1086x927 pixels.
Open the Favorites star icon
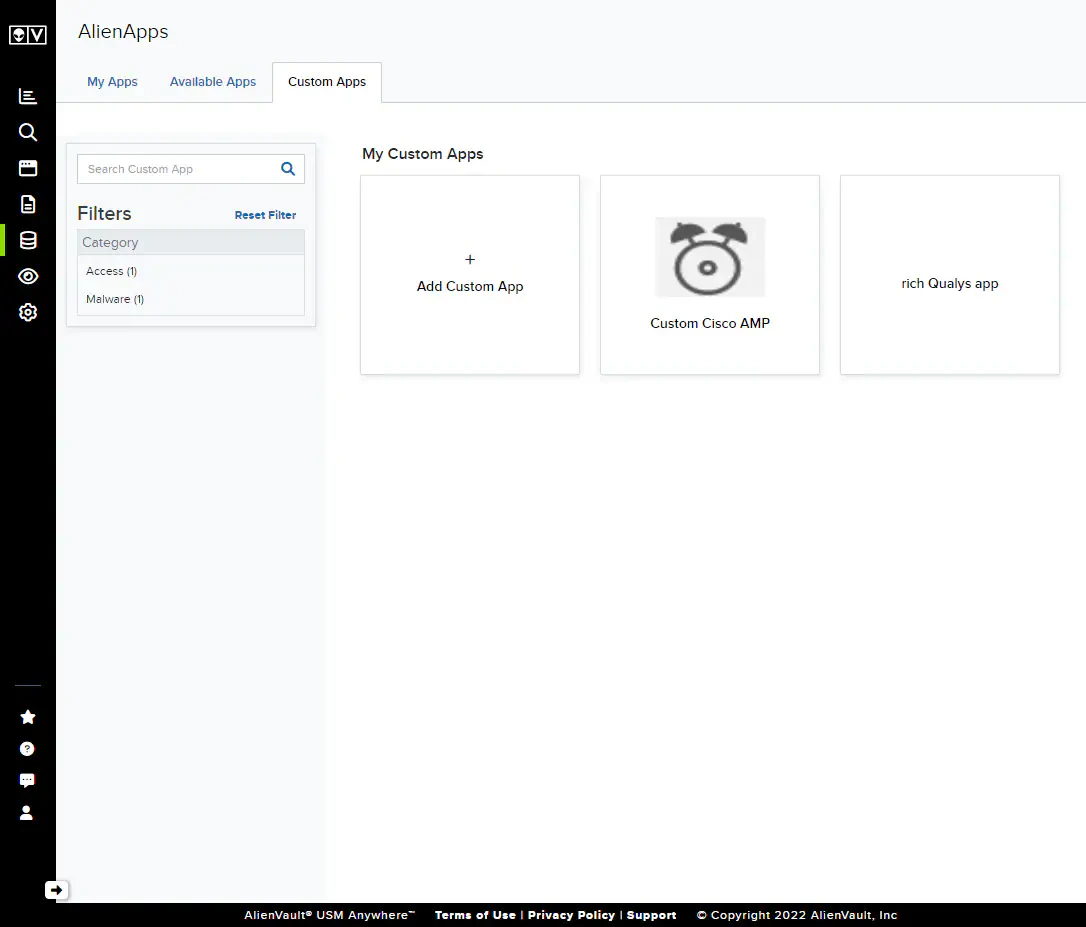click(28, 717)
